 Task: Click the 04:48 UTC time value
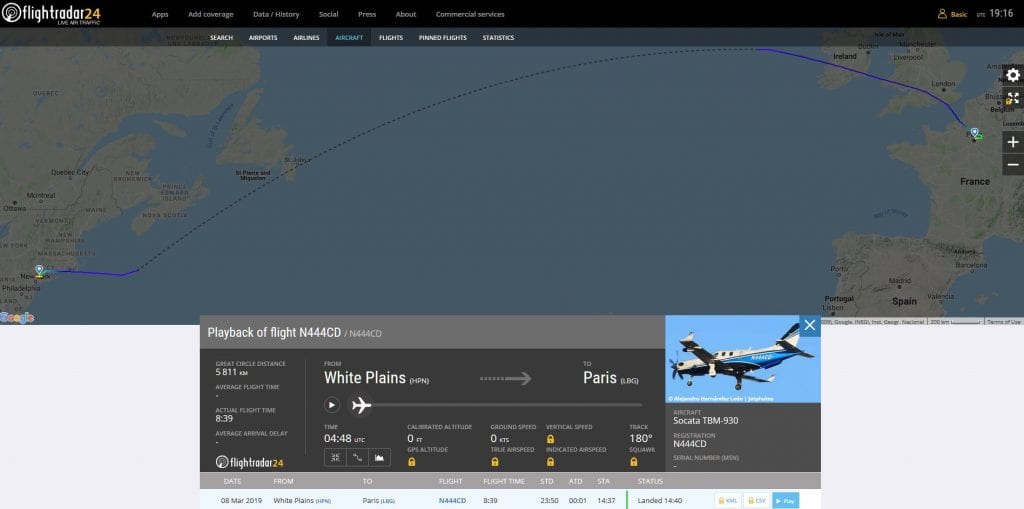(x=344, y=438)
